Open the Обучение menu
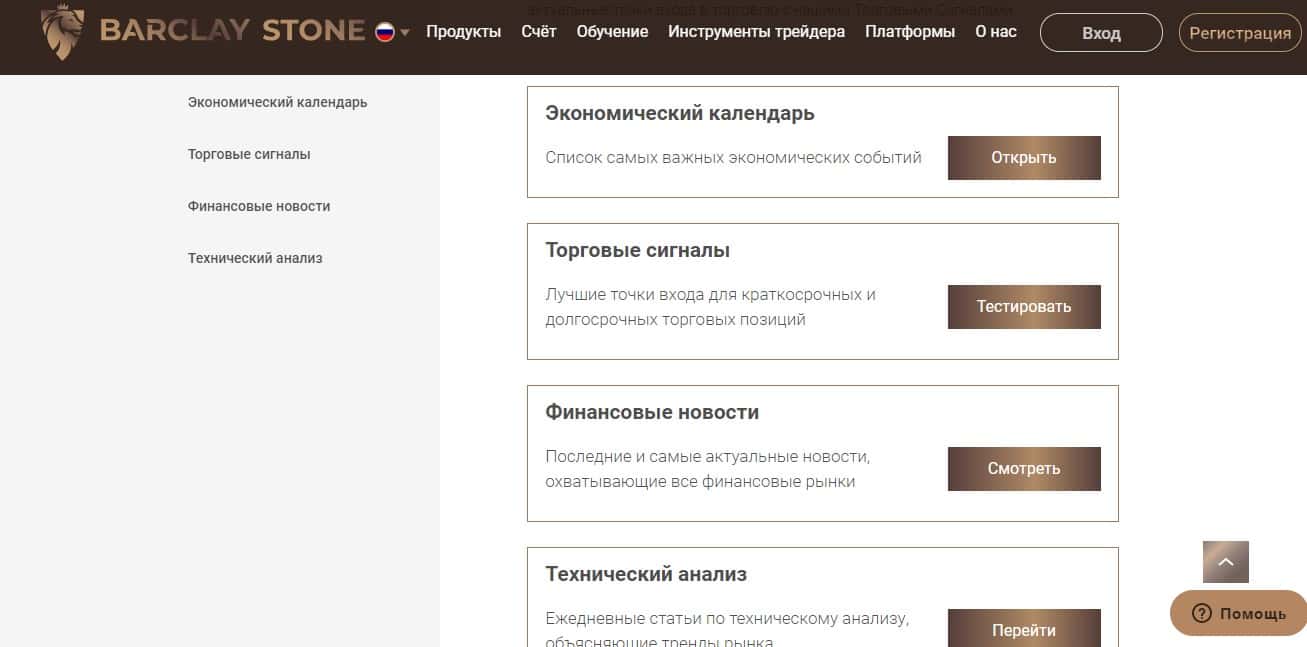Screen dimensions: 1307x647 tap(612, 31)
